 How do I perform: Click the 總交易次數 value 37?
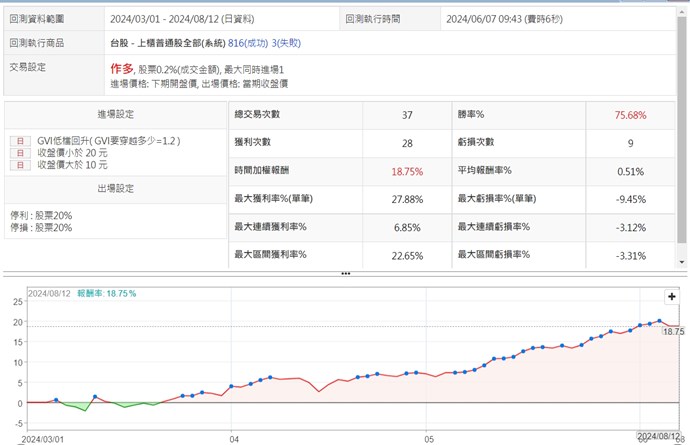pos(407,115)
